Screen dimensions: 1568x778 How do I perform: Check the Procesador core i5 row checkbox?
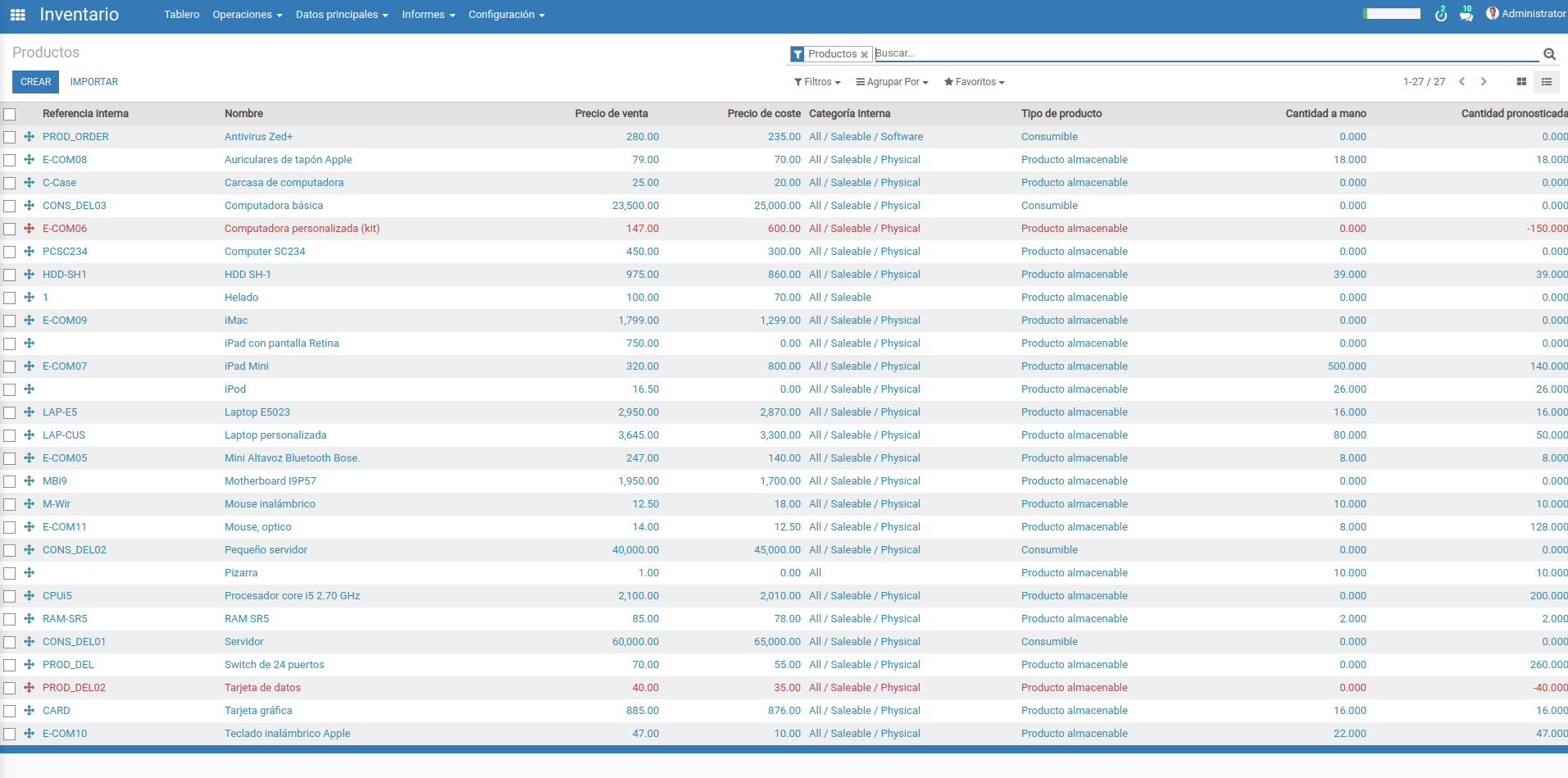[10, 596]
